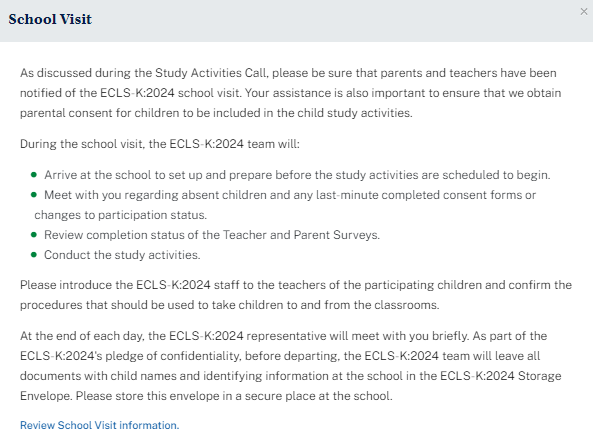593x440 pixels.
Task: Click the words Teacher and Parent Surveys
Action: [300, 235]
